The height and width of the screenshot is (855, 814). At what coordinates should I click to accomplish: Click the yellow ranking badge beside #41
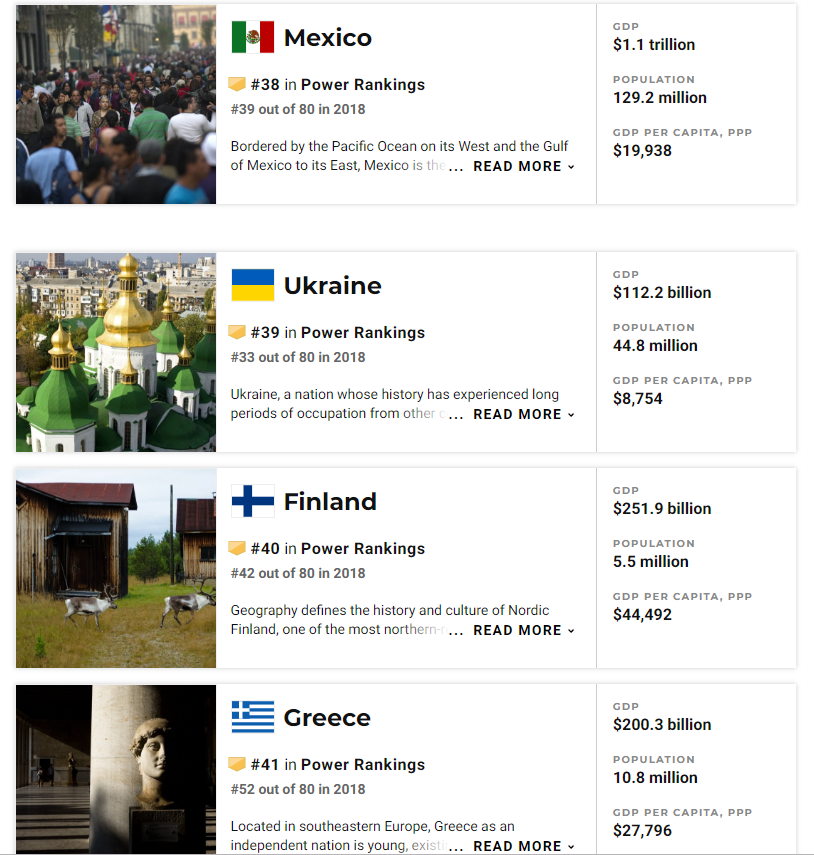click(x=237, y=764)
